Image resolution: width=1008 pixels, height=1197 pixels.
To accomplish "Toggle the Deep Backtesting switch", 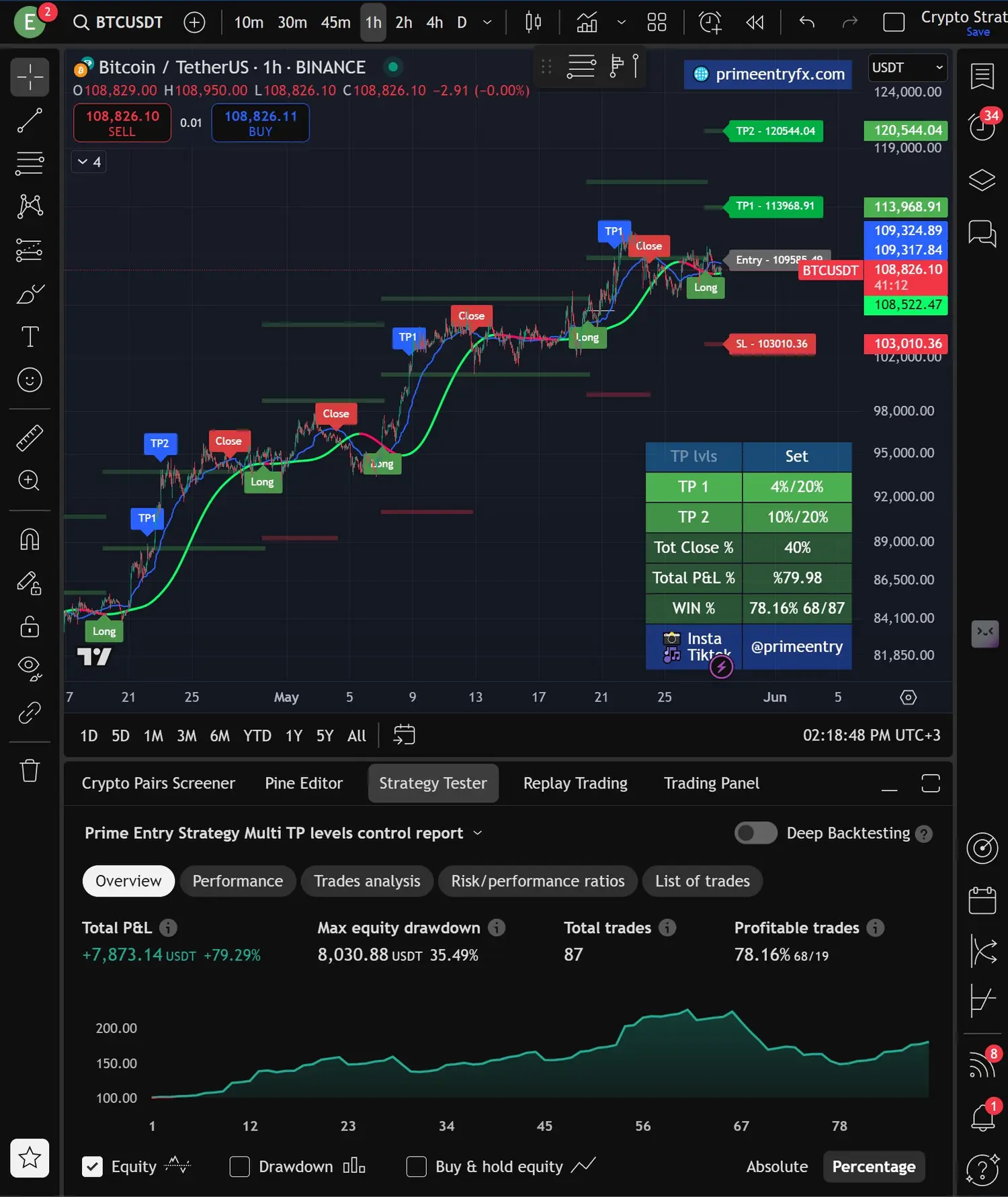I will (x=755, y=833).
